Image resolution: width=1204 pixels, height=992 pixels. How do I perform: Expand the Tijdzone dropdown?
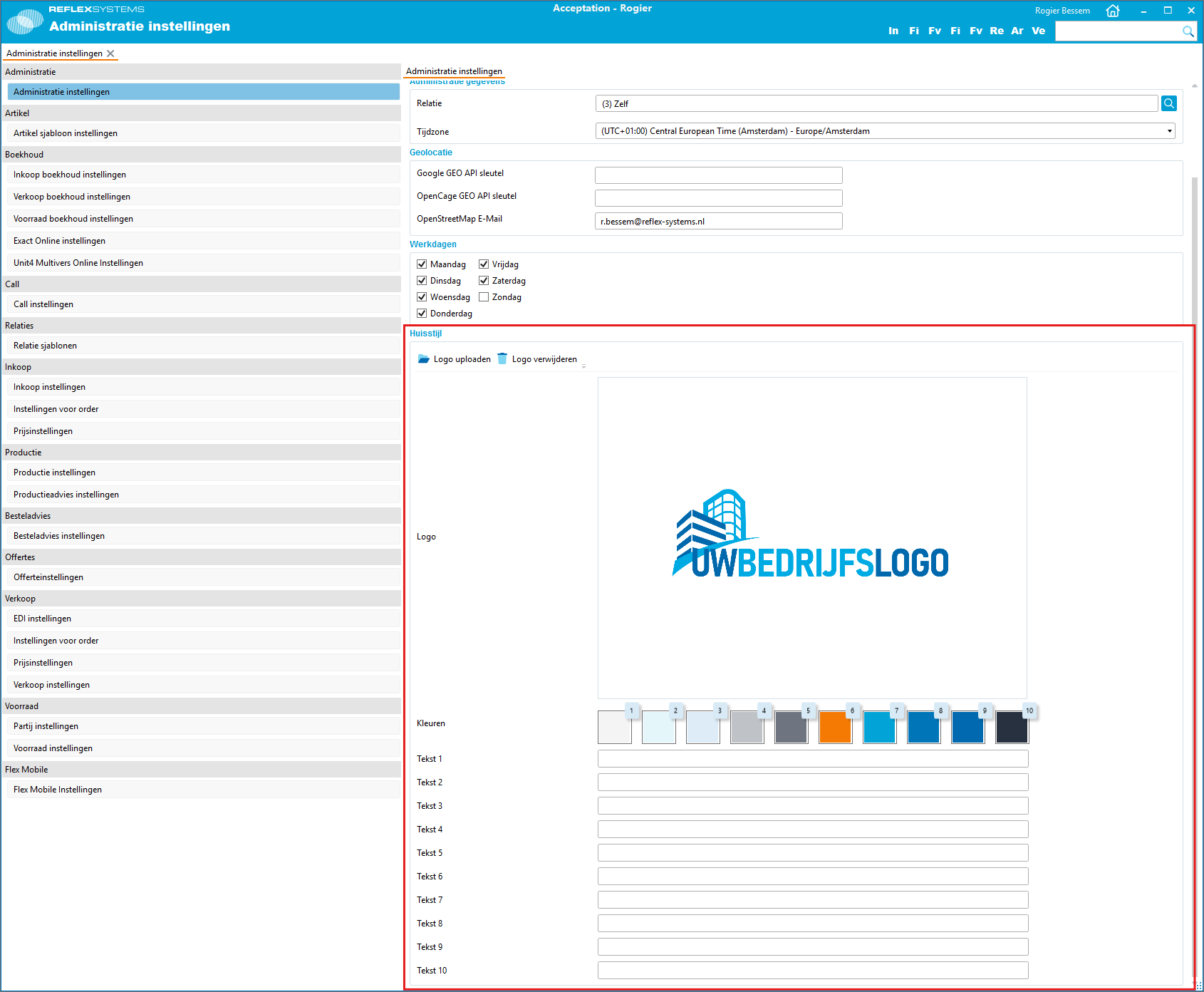1169,131
